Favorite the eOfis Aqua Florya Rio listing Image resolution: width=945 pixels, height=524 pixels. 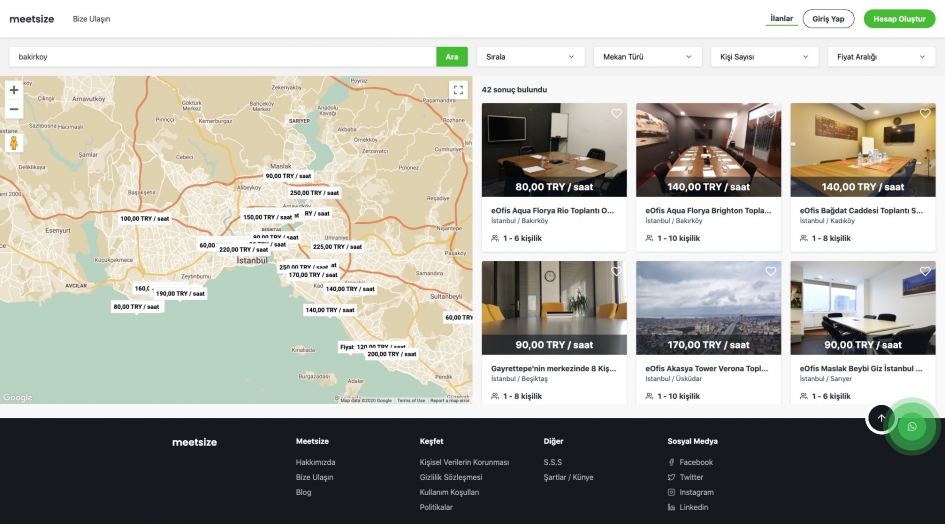click(616, 114)
